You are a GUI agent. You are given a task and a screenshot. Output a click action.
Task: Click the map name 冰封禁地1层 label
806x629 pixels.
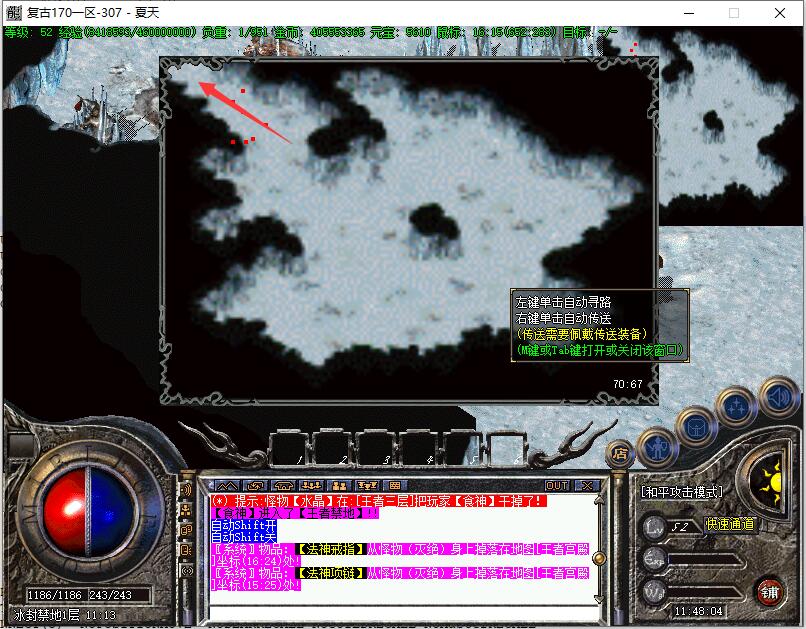coord(46,615)
